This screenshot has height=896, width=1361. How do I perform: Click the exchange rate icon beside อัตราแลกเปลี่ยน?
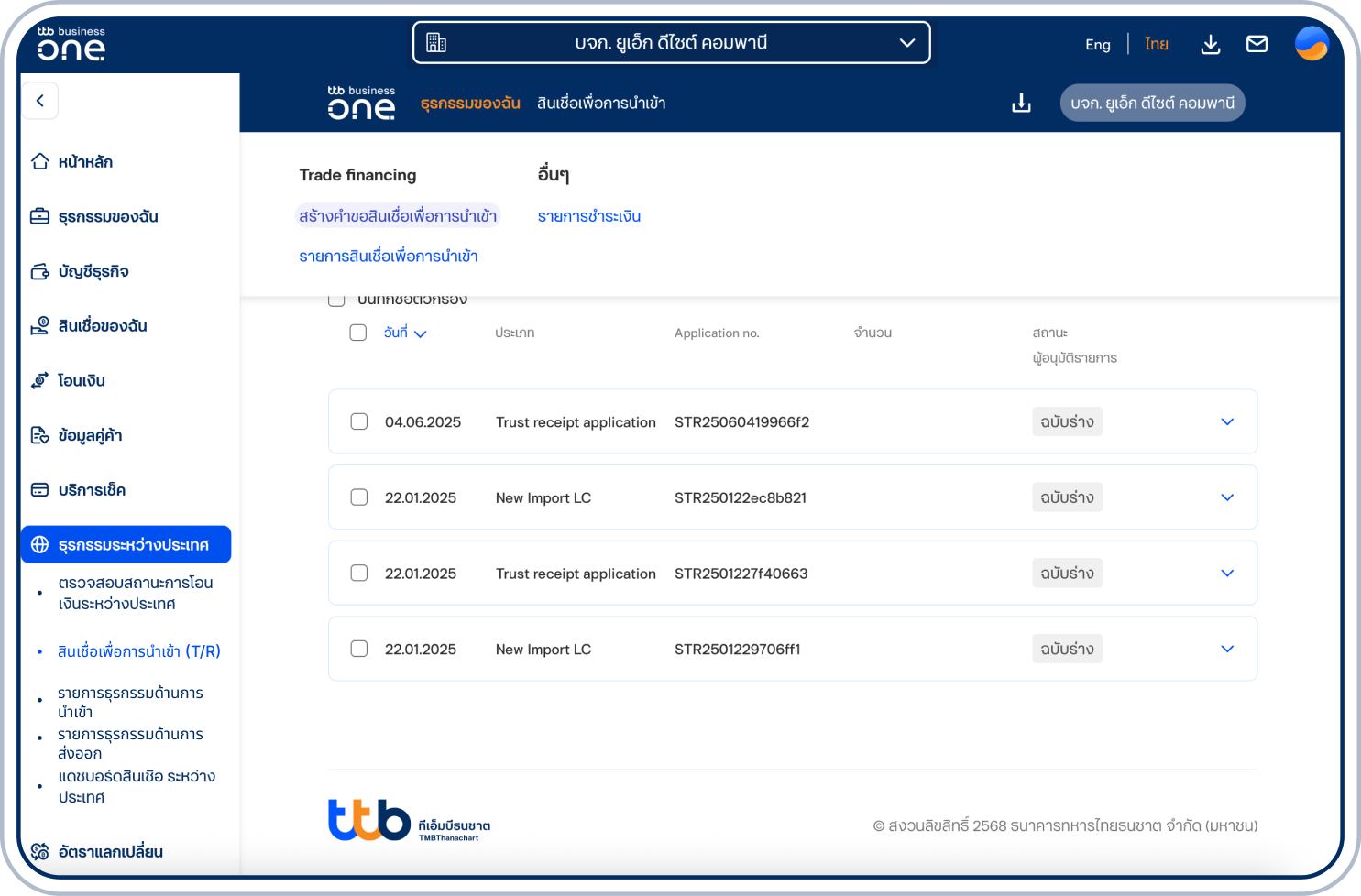coord(40,851)
